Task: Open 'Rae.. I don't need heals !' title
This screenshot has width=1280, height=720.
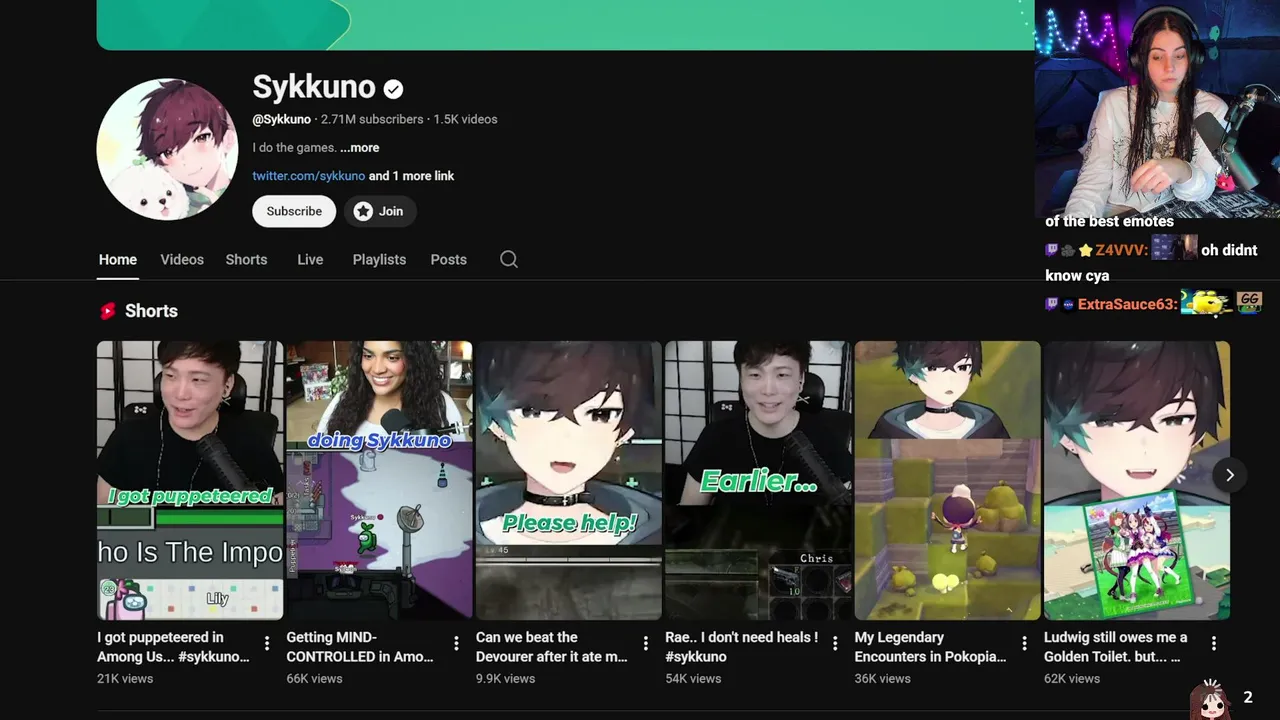Action: 741,647
